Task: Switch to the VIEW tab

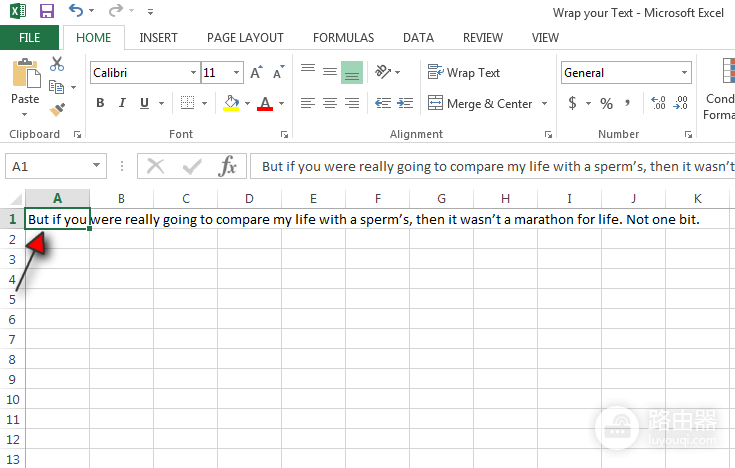Action: 545,38
